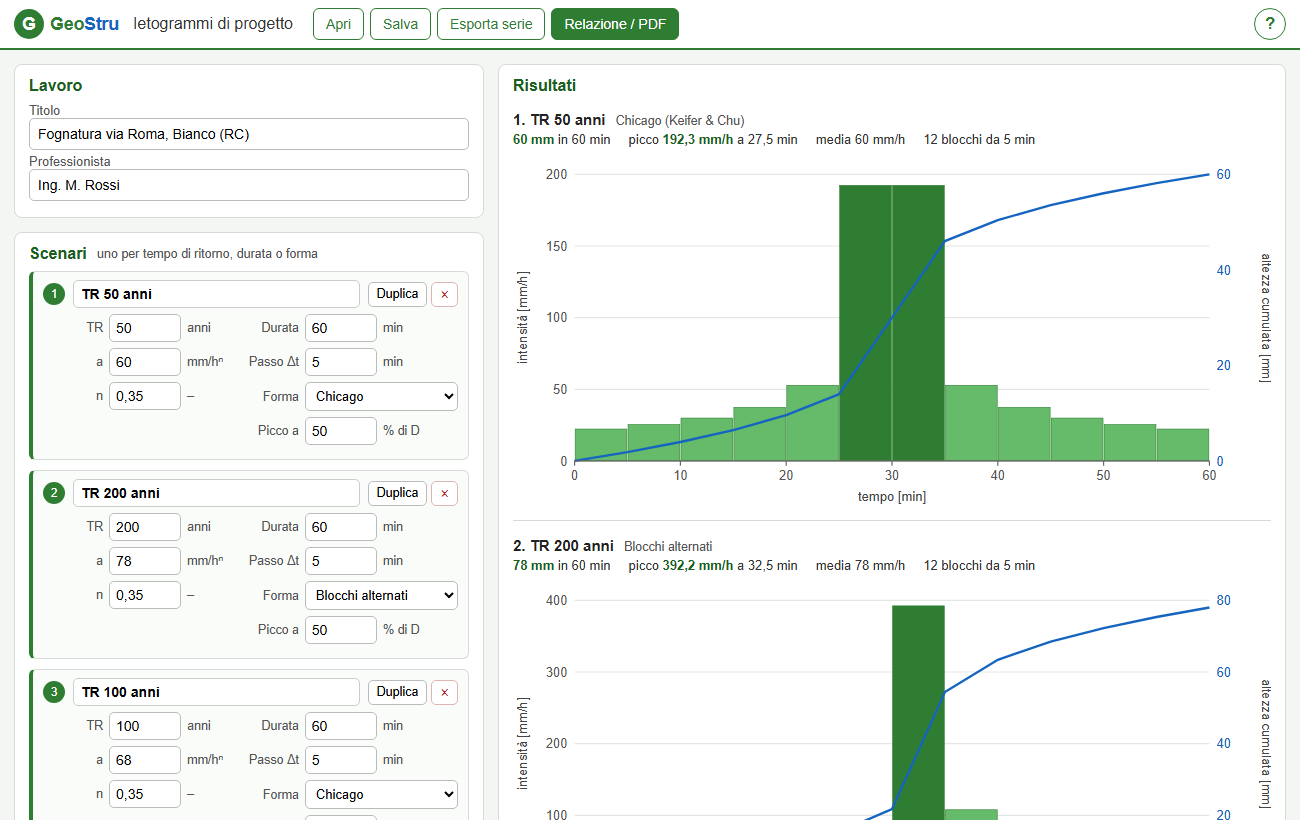
Task: Click the Durata field in TR 200 anni scenario
Action: tap(341, 527)
